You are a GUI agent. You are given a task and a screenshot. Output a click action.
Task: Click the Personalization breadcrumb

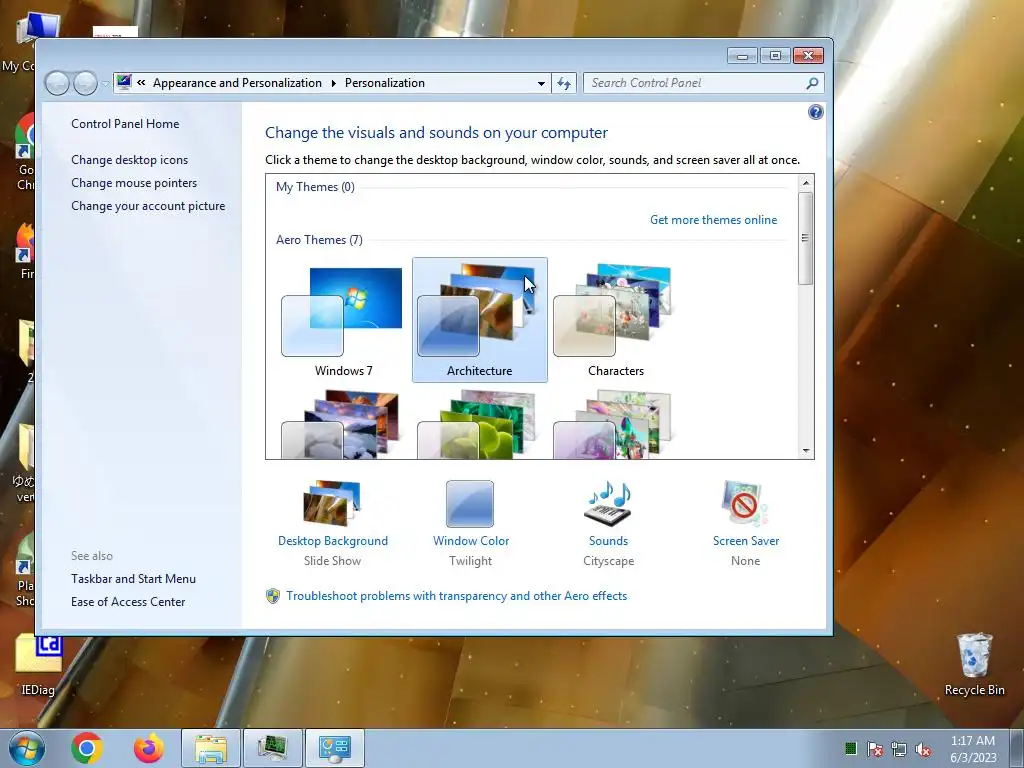pos(385,83)
